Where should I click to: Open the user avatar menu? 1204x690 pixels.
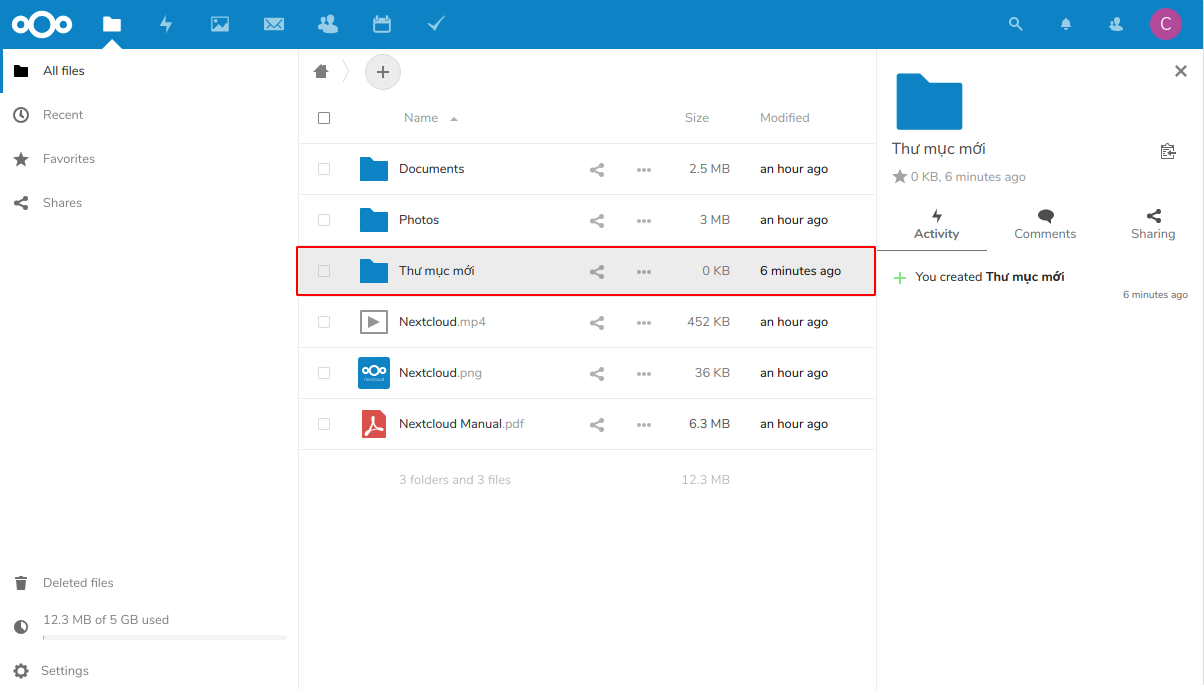[x=1165, y=24]
